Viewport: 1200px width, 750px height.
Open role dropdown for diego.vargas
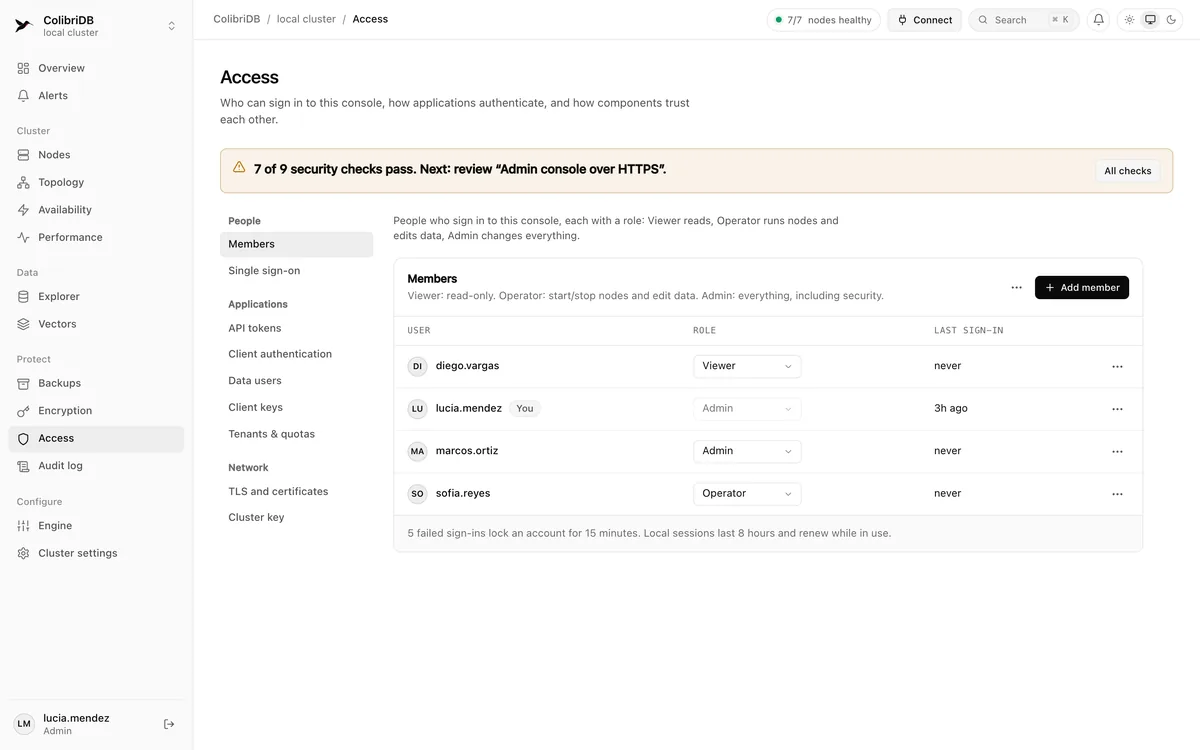tap(747, 366)
